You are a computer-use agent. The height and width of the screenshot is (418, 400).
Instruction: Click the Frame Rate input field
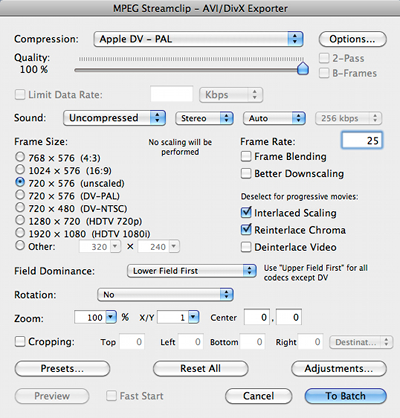pos(362,140)
